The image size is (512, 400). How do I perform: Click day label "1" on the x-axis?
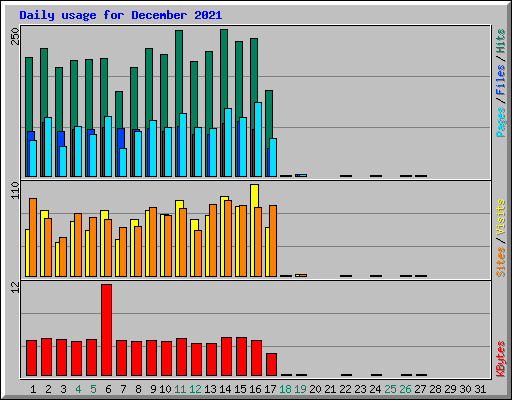33,389
